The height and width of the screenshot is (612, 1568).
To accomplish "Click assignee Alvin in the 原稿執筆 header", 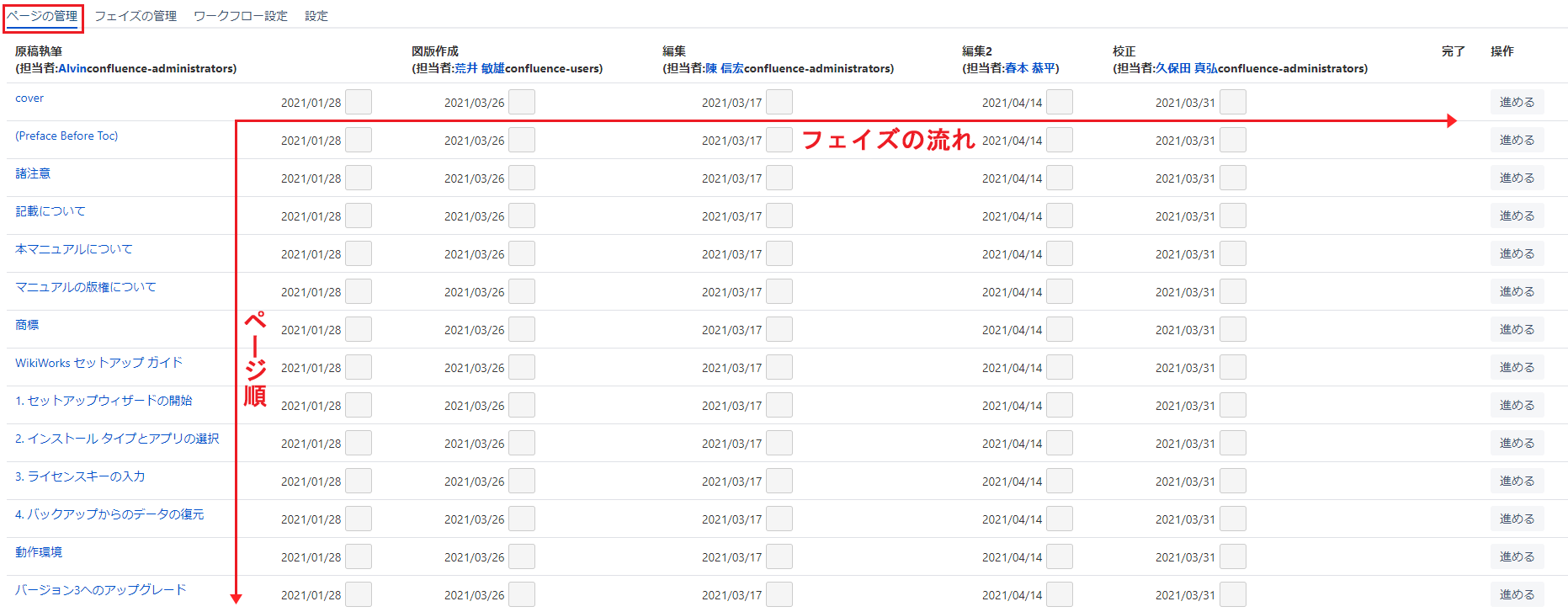I will click(x=72, y=68).
